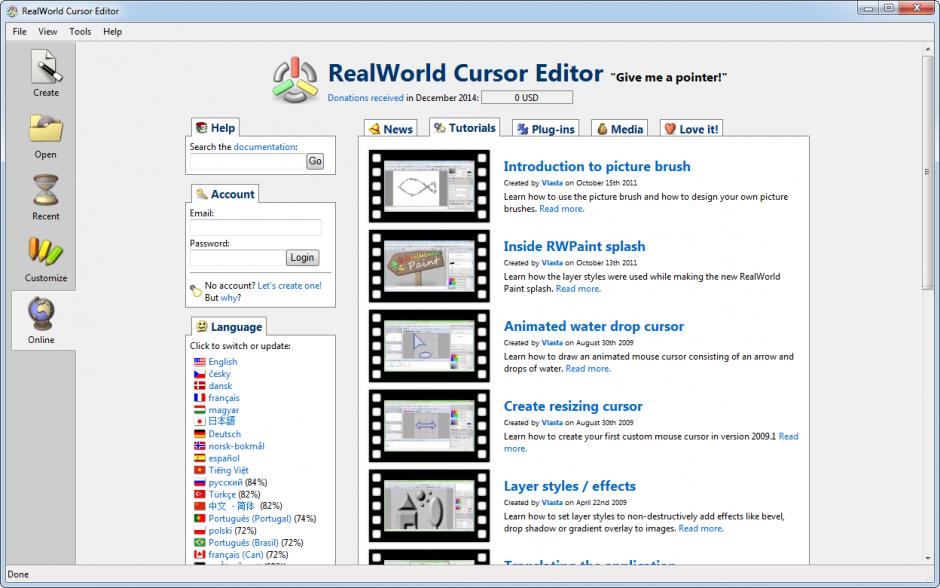Select the Tutorials tab

click(x=465, y=128)
